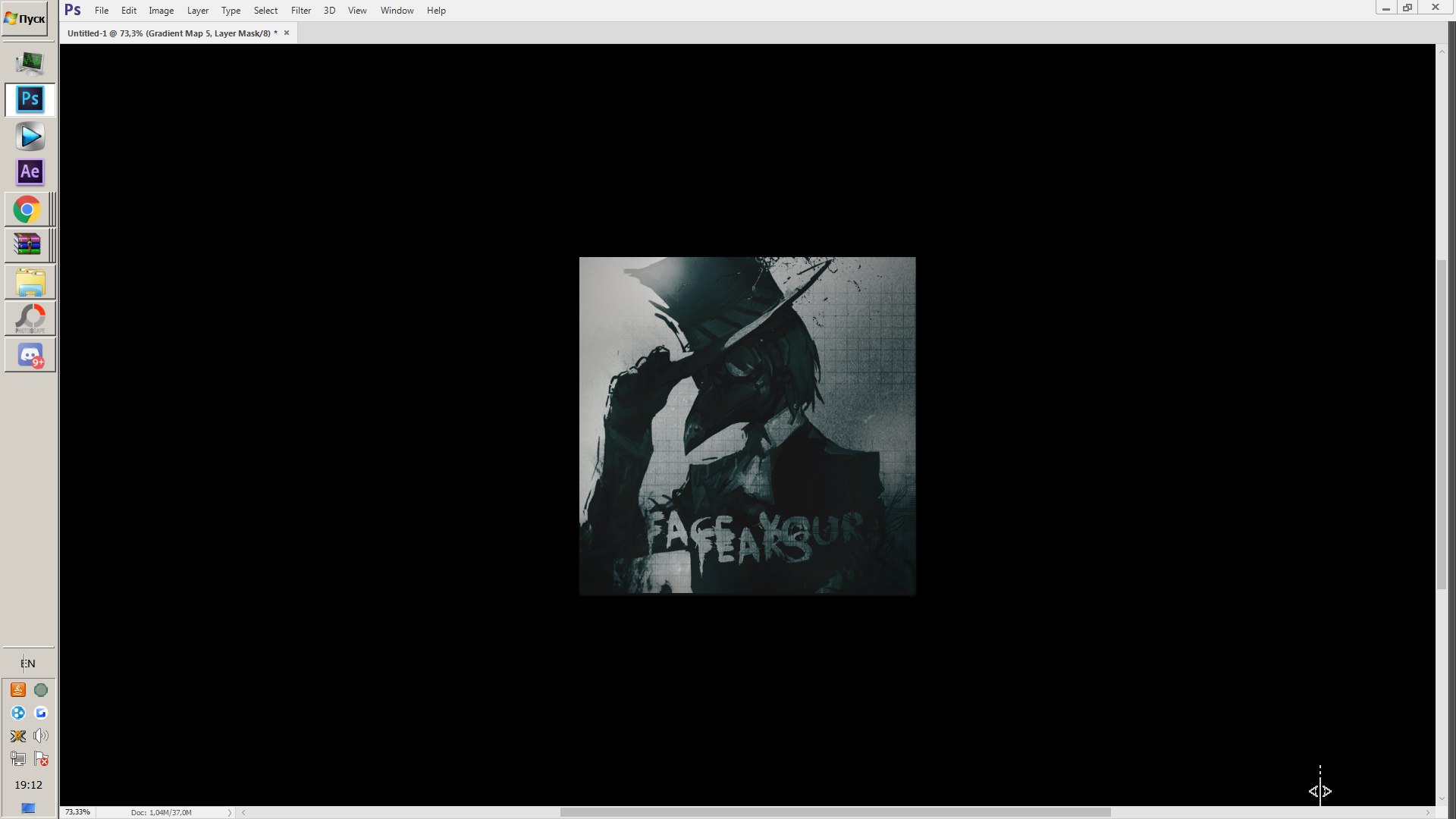Open Discord from the taskbar
Viewport: 1456px width, 819px height.
point(30,355)
